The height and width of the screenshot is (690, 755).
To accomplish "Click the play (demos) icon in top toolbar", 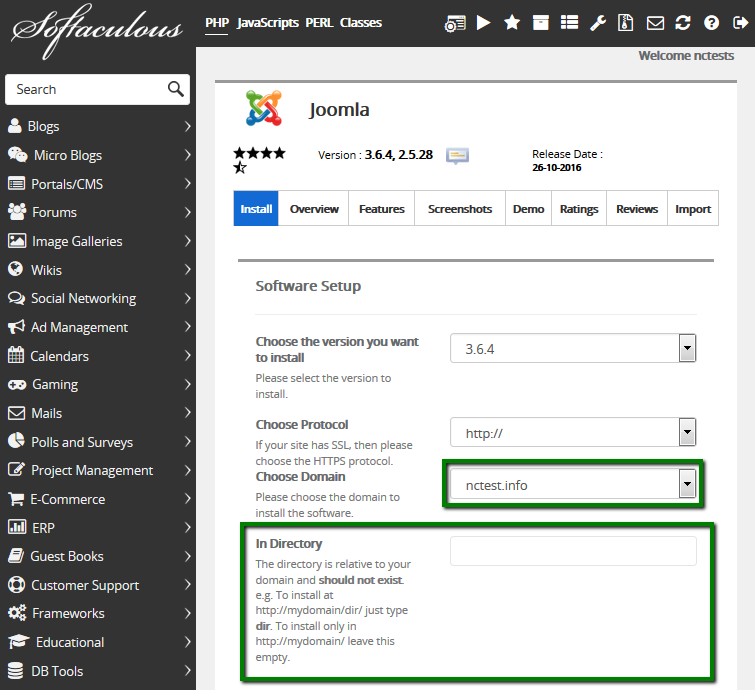I will (x=484, y=22).
